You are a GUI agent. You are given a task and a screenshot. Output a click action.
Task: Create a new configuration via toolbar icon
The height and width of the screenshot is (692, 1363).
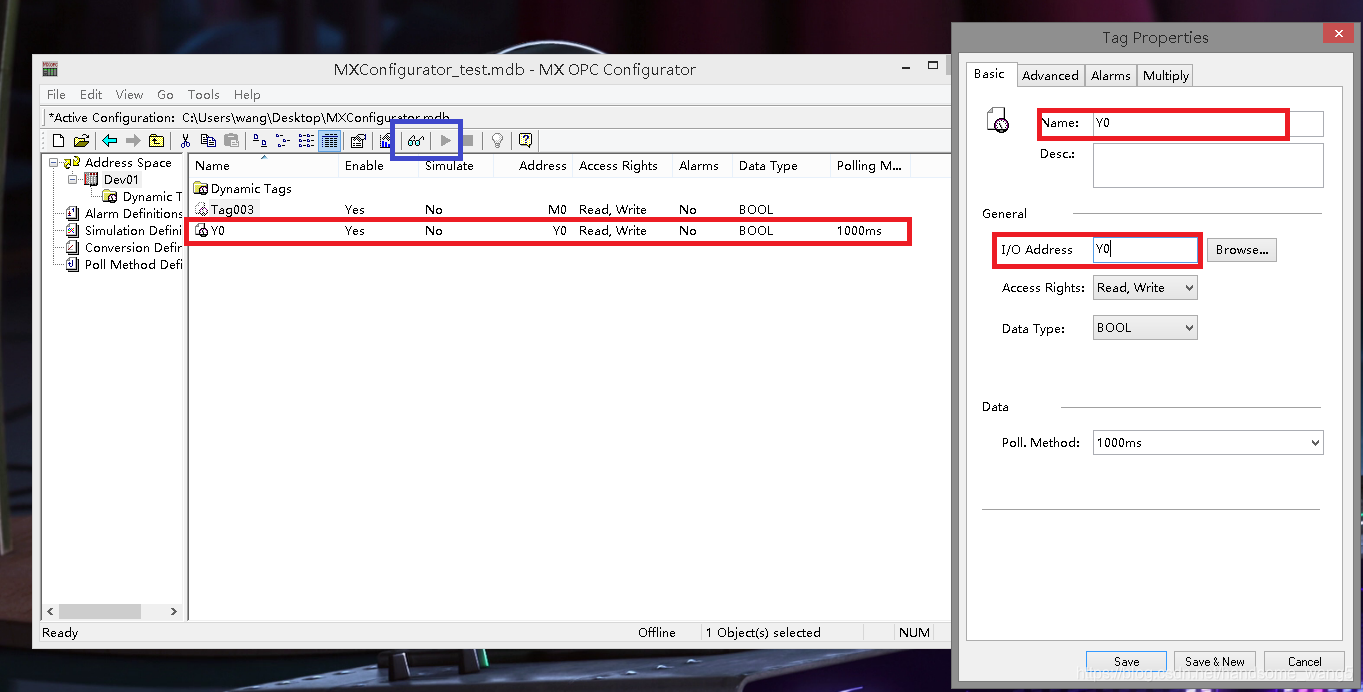(x=58, y=141)
